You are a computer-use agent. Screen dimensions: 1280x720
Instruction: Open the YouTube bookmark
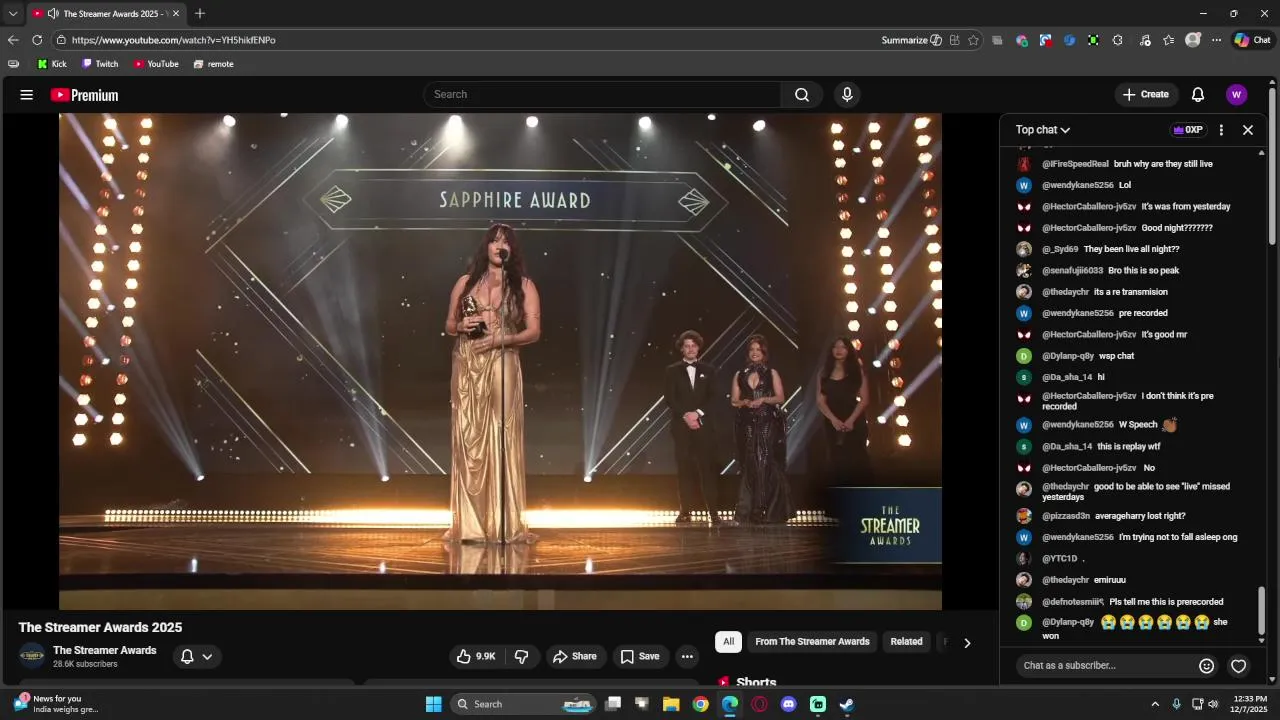coord(156,64)
